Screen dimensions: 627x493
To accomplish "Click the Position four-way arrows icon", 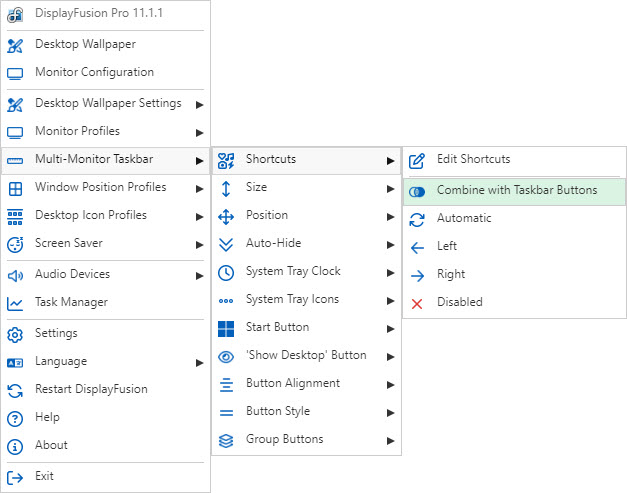I will (226, 217).
